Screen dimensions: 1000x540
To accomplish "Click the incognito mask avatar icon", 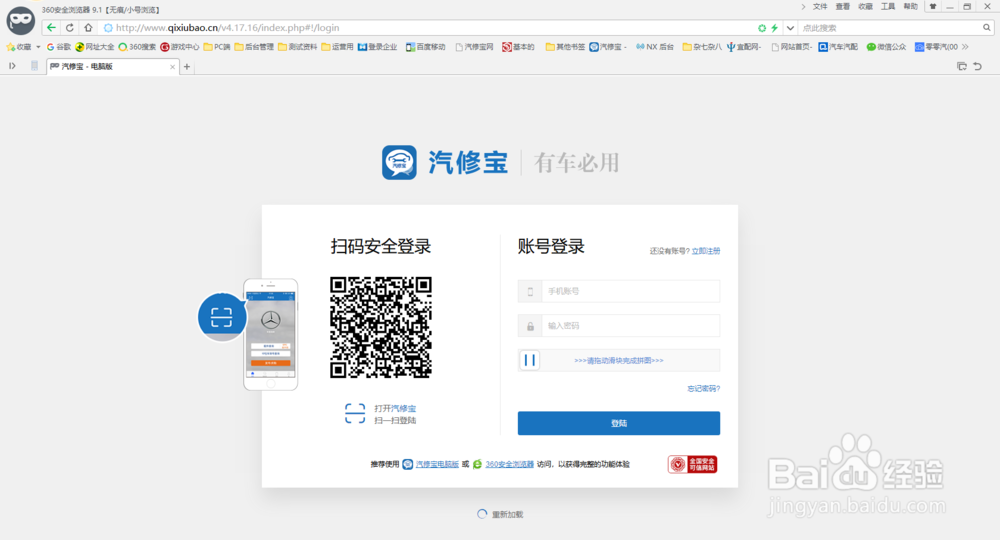I will tap(20, 20).
